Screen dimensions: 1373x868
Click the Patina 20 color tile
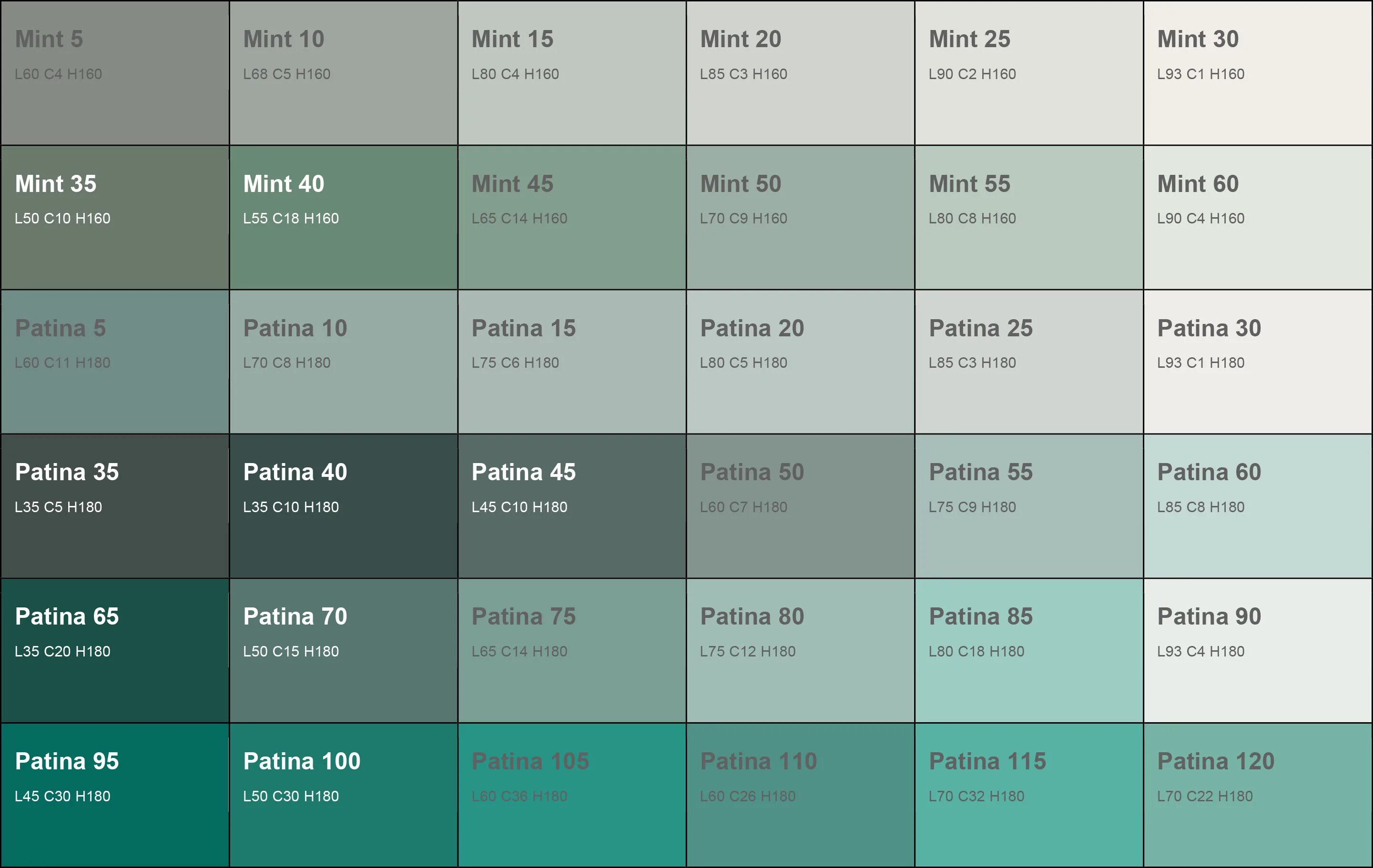(800, 361)
